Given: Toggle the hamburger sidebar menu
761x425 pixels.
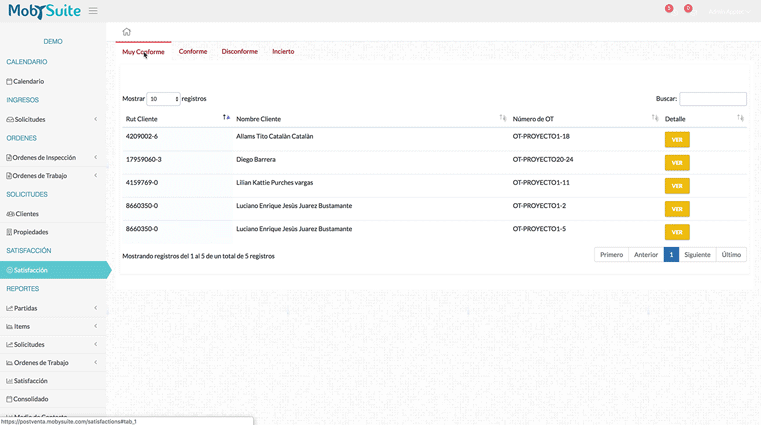Looking at the screenshot, I should (93, 11).
